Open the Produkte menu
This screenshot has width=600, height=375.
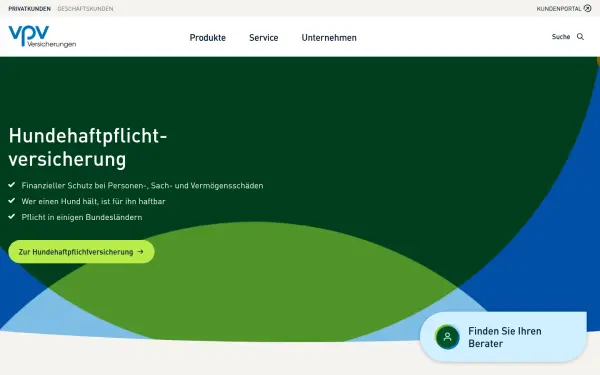(x=208, y=38)
